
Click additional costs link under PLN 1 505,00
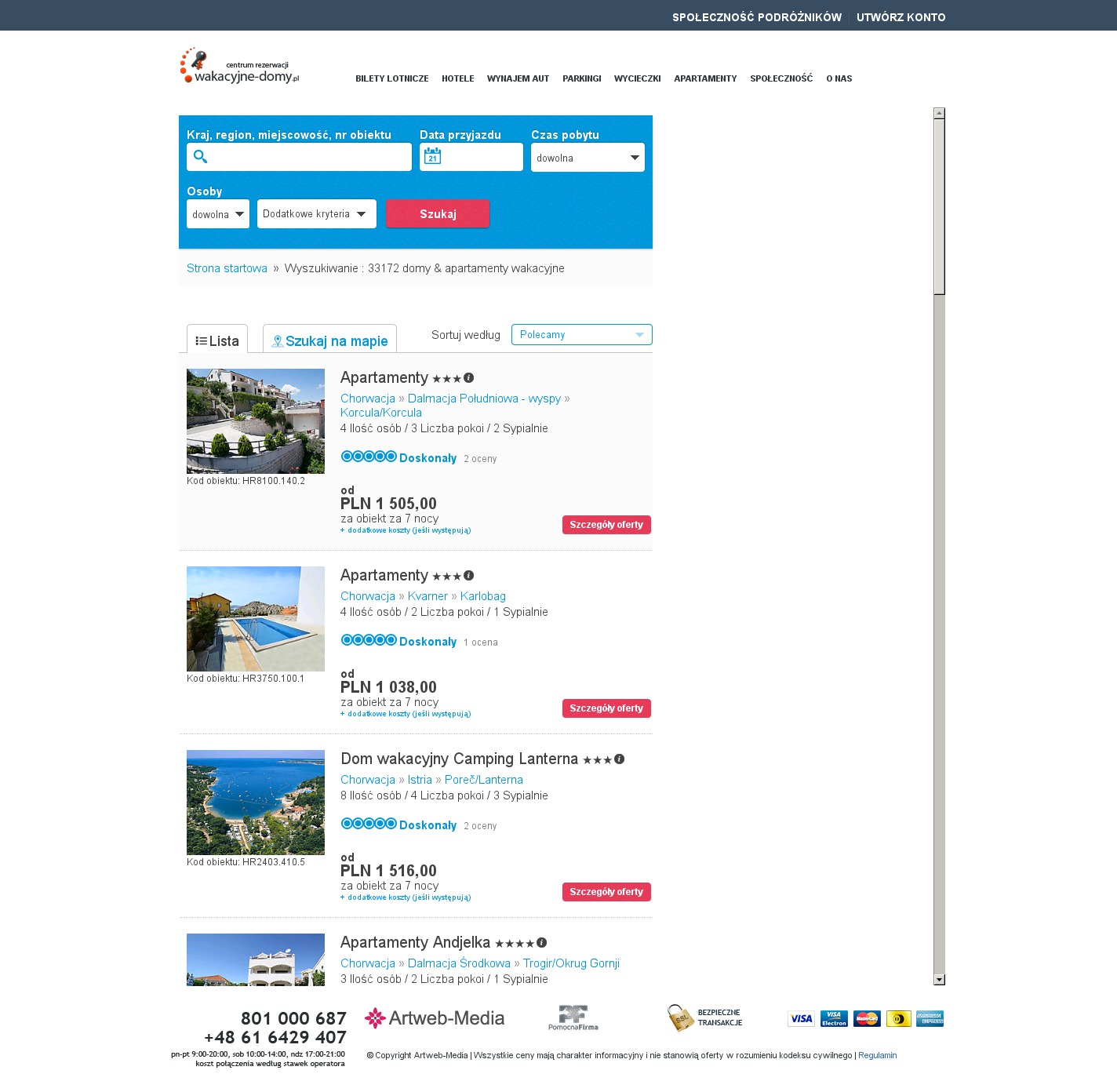pyautogui.click(x=406, y=530)
